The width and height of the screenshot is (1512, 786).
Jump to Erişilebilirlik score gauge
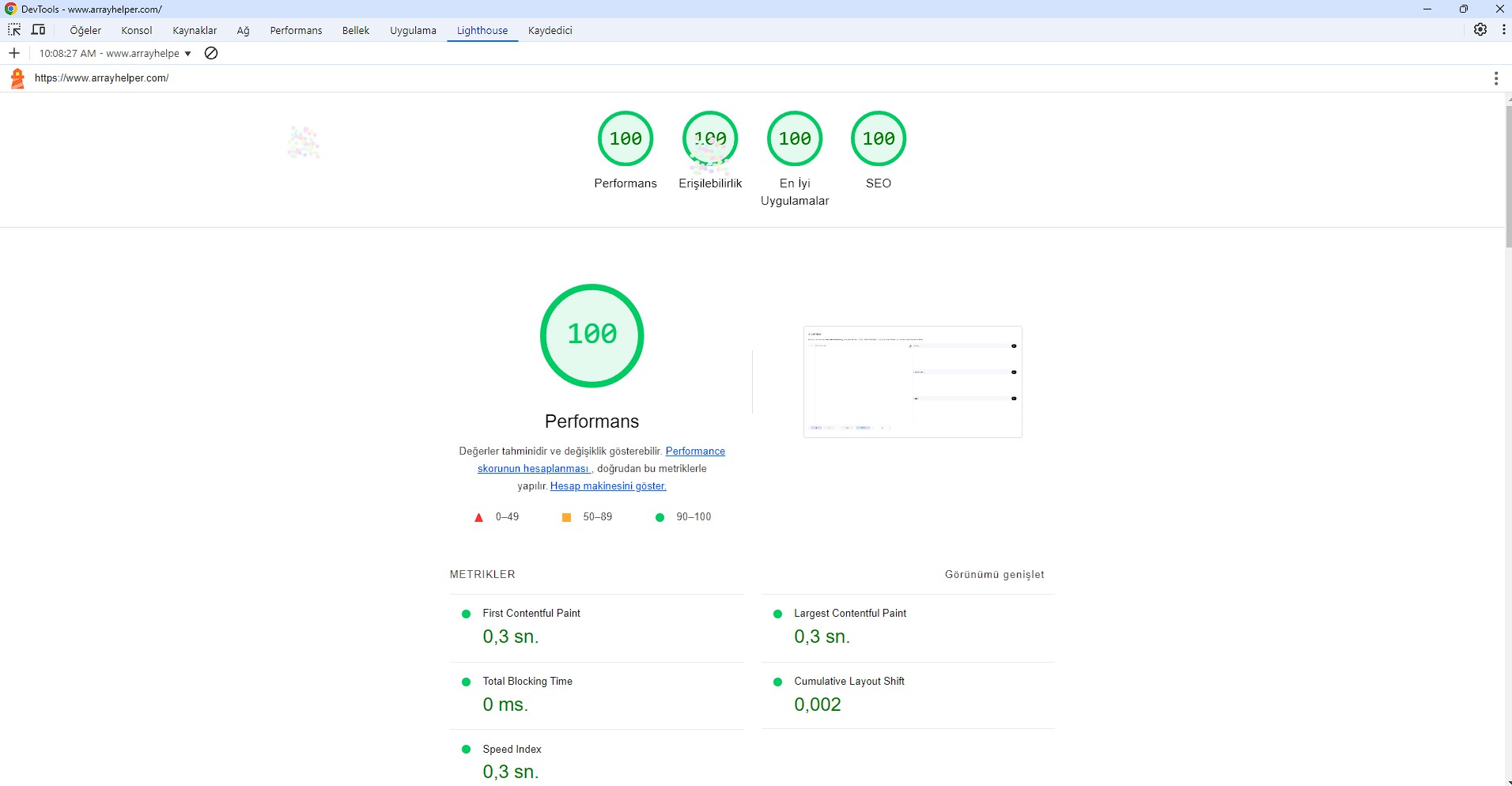point(710,139)
